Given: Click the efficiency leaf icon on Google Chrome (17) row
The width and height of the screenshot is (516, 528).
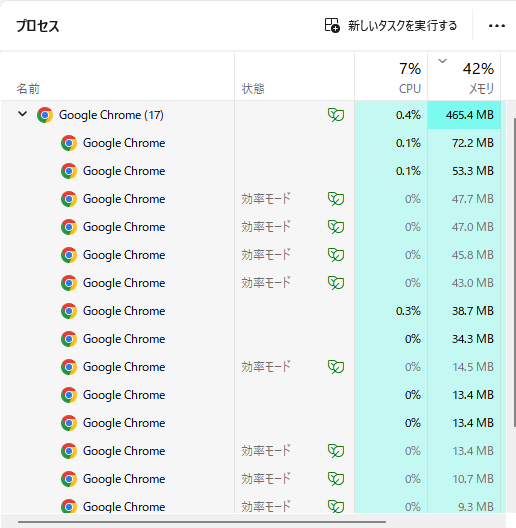Looking at the screenshot, I should pos(336,115).
